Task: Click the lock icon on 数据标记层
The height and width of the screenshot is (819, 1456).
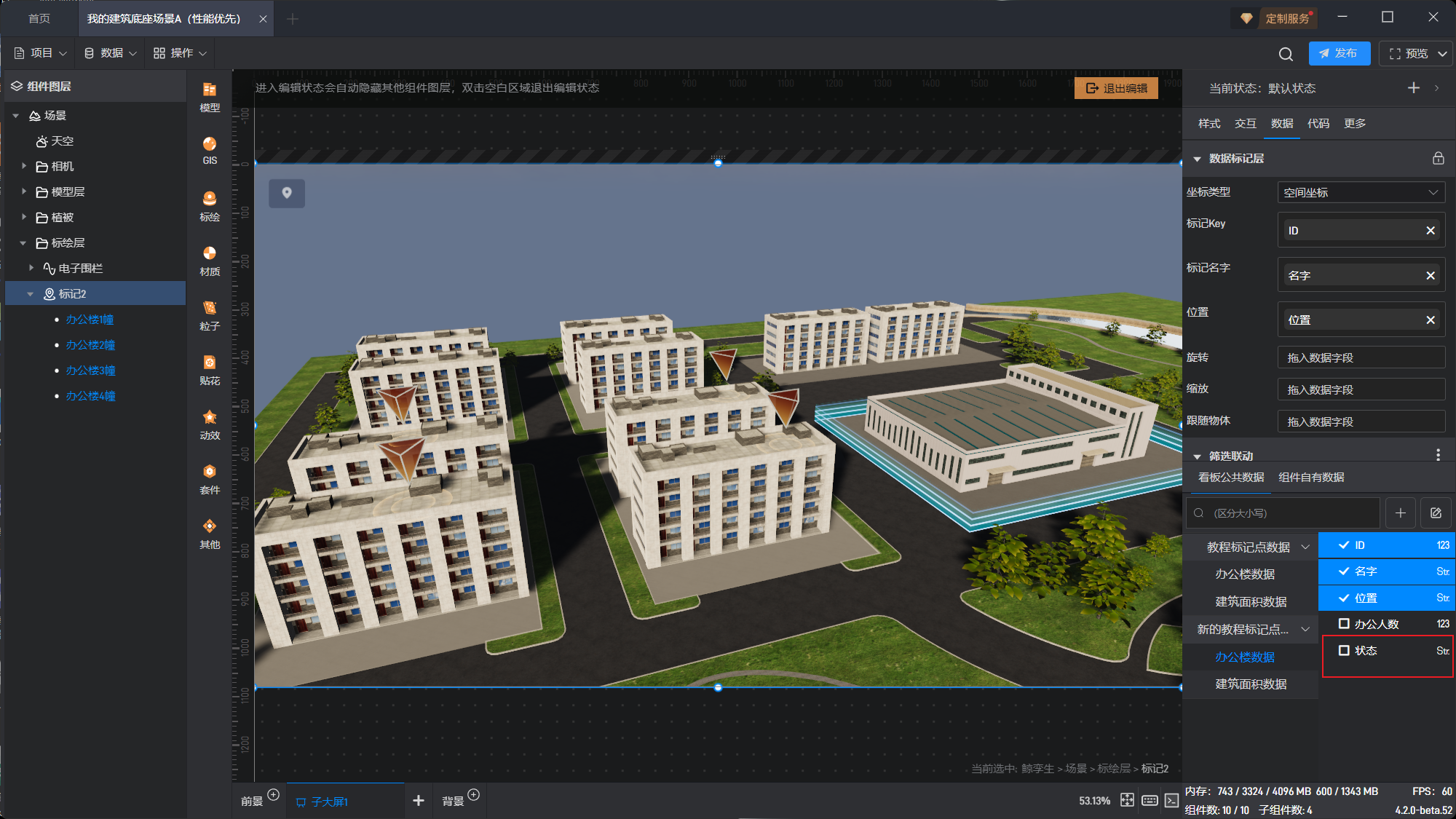Action: tap(1438, 158)
